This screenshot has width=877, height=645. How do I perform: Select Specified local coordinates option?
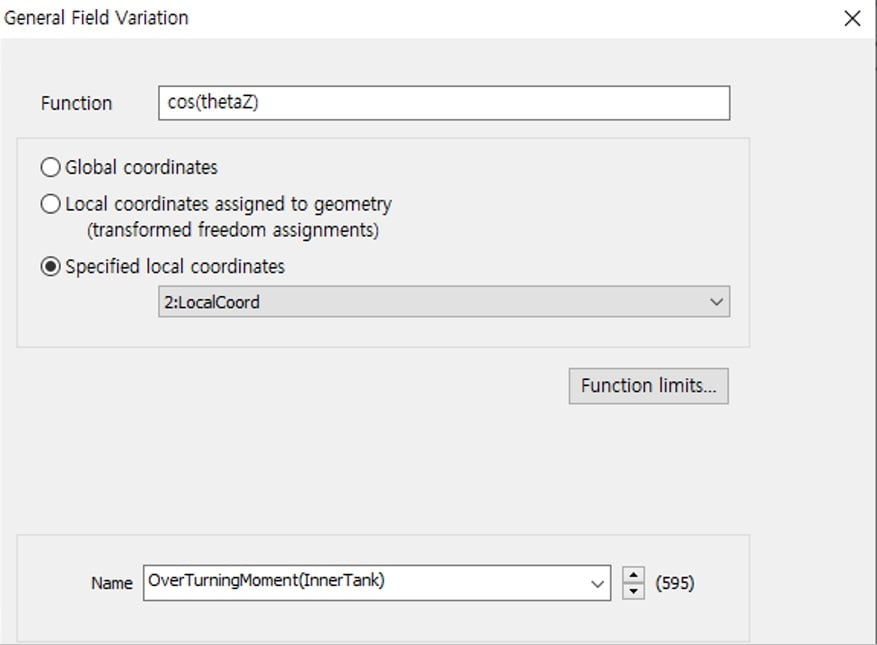tap(51, 267)
